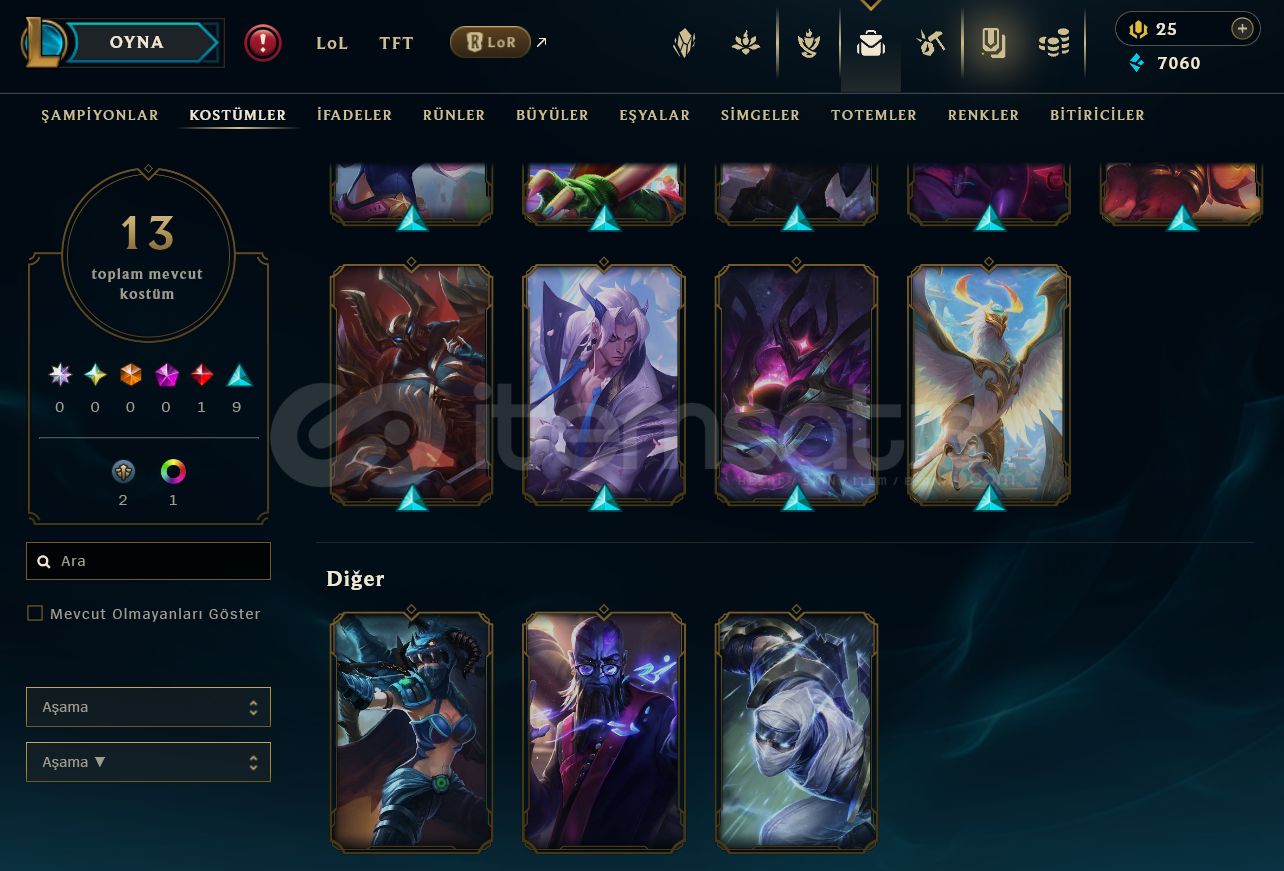Select the TFT game mode link
Screen dimensions: 1284x871
pos(396,43)
